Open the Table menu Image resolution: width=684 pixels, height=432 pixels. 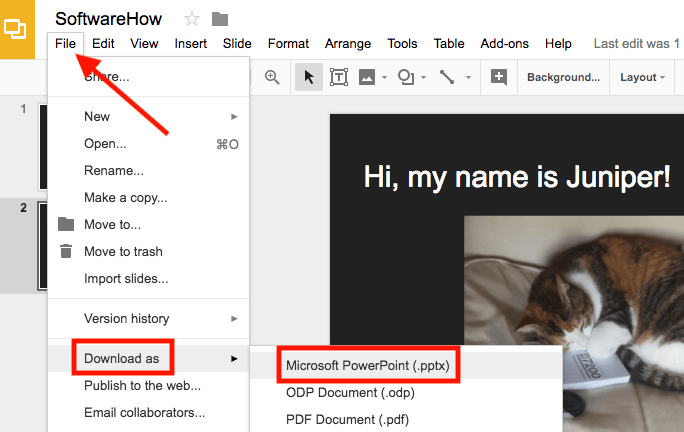(x=449, y=44)
